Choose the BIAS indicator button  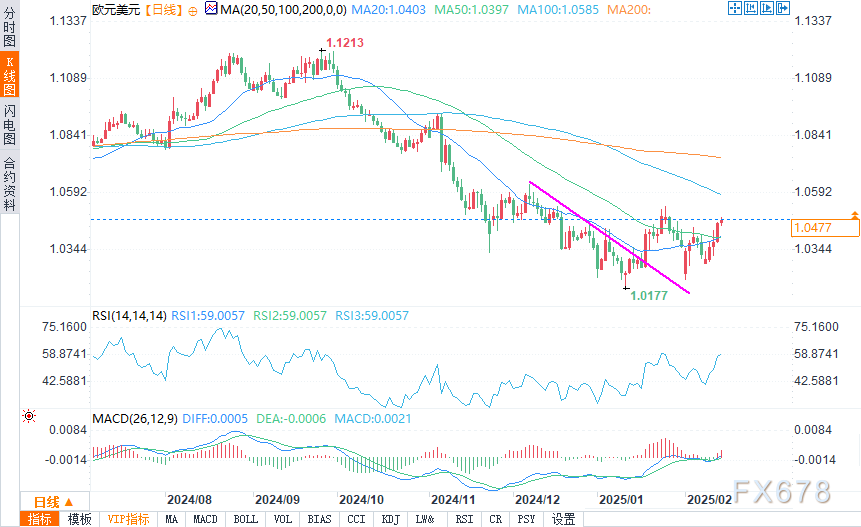[320, 519]
